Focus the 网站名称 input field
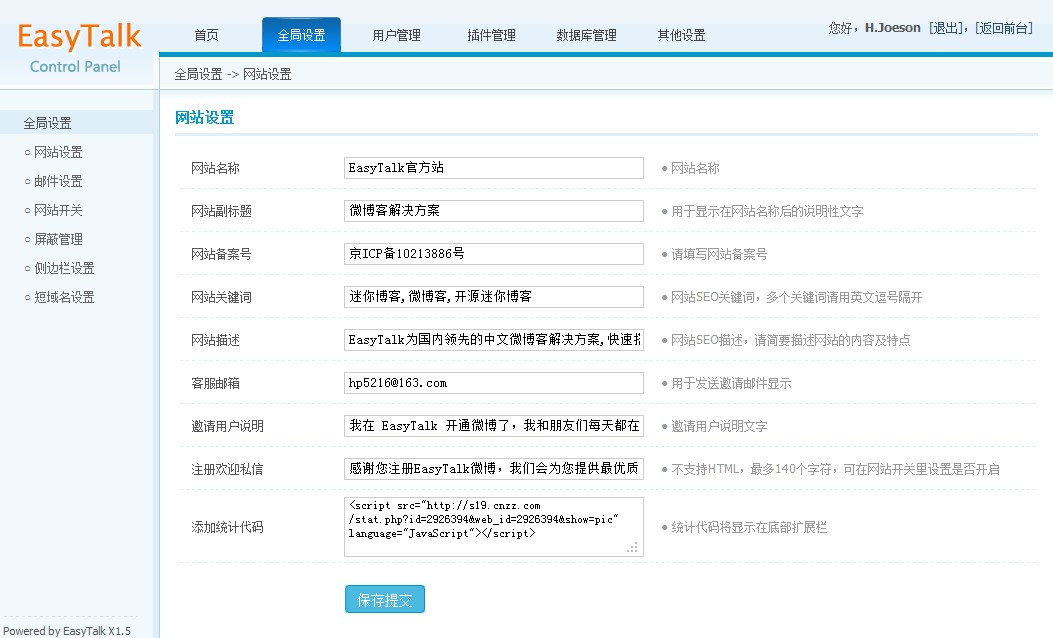 pyautogui.click(x=493, y=168)
